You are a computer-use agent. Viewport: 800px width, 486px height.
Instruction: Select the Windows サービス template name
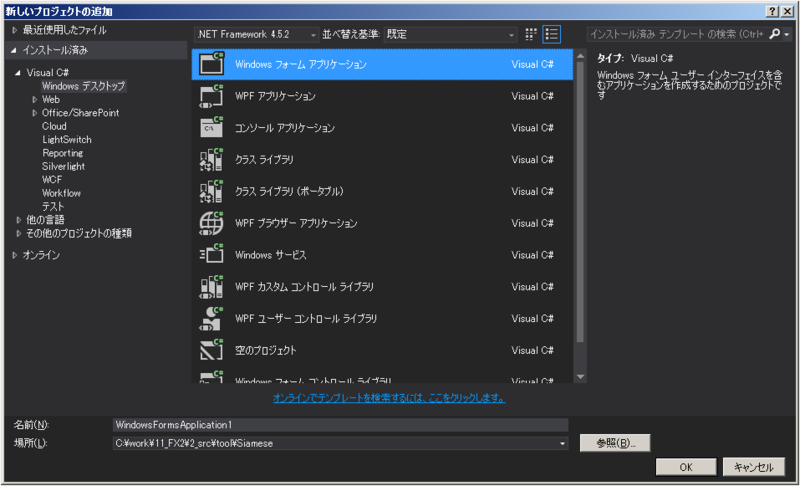270,254
